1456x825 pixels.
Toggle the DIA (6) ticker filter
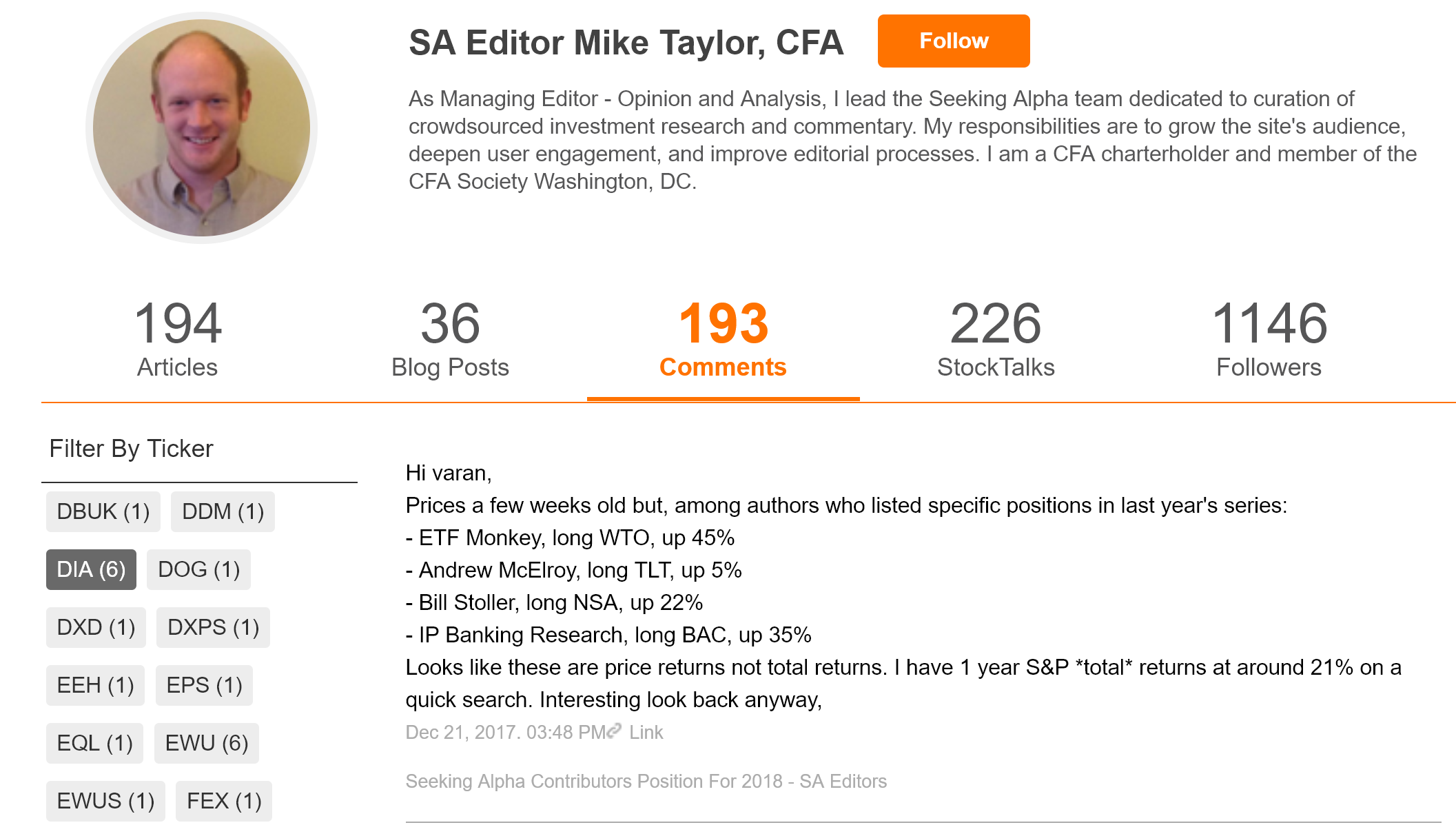(91, 569)
